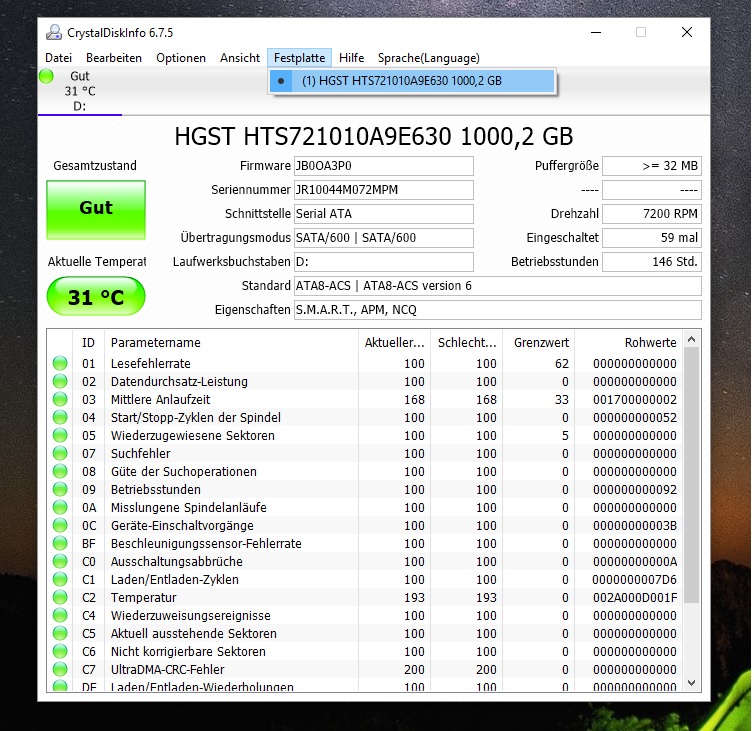Click green dot of Geräte-Einschaltvorgänge row
The height and width of the screenshot is (731, 754).
point(60,526)
